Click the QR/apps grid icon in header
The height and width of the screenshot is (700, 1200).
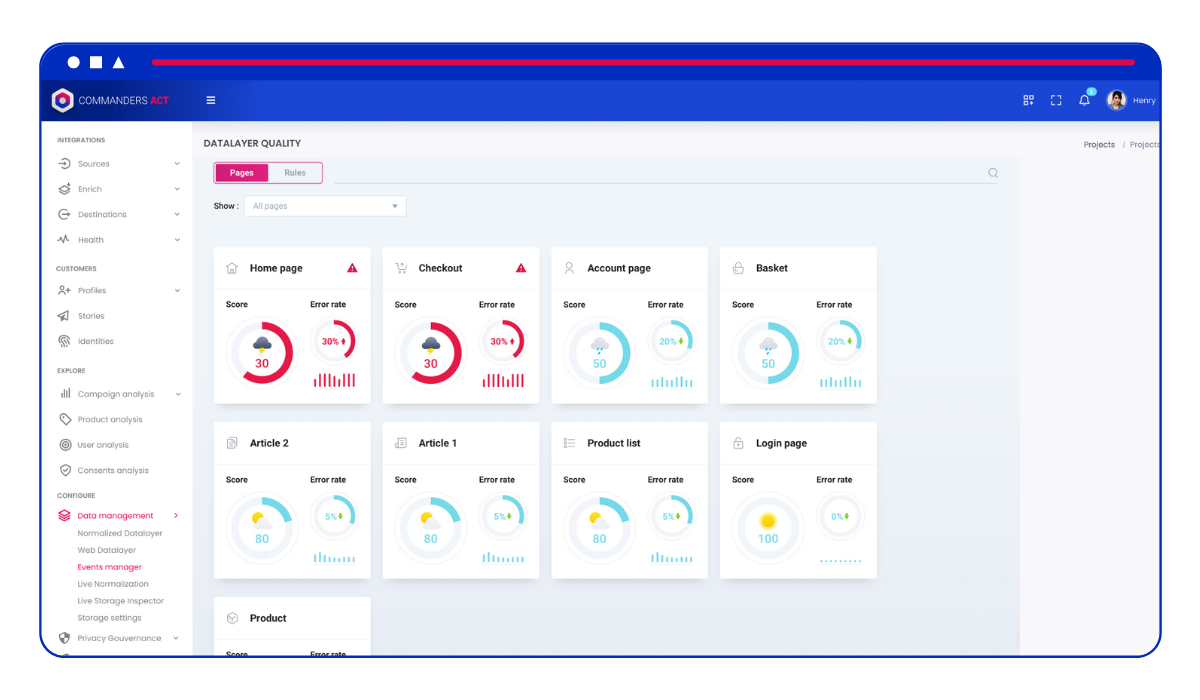(x=1028, y=100)
